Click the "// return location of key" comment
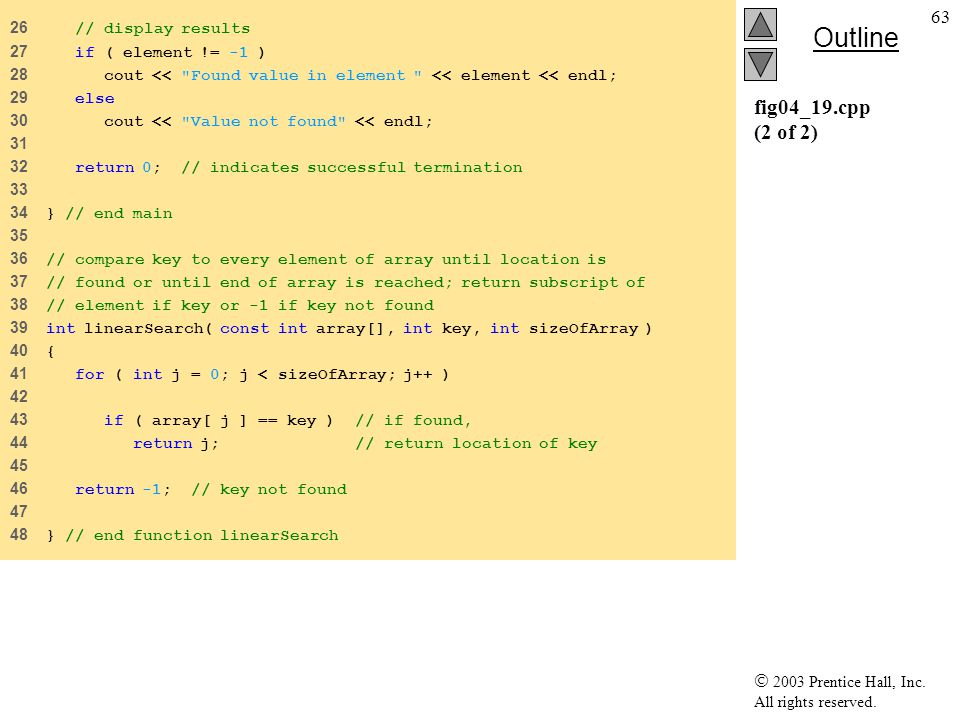 (476, 443)
